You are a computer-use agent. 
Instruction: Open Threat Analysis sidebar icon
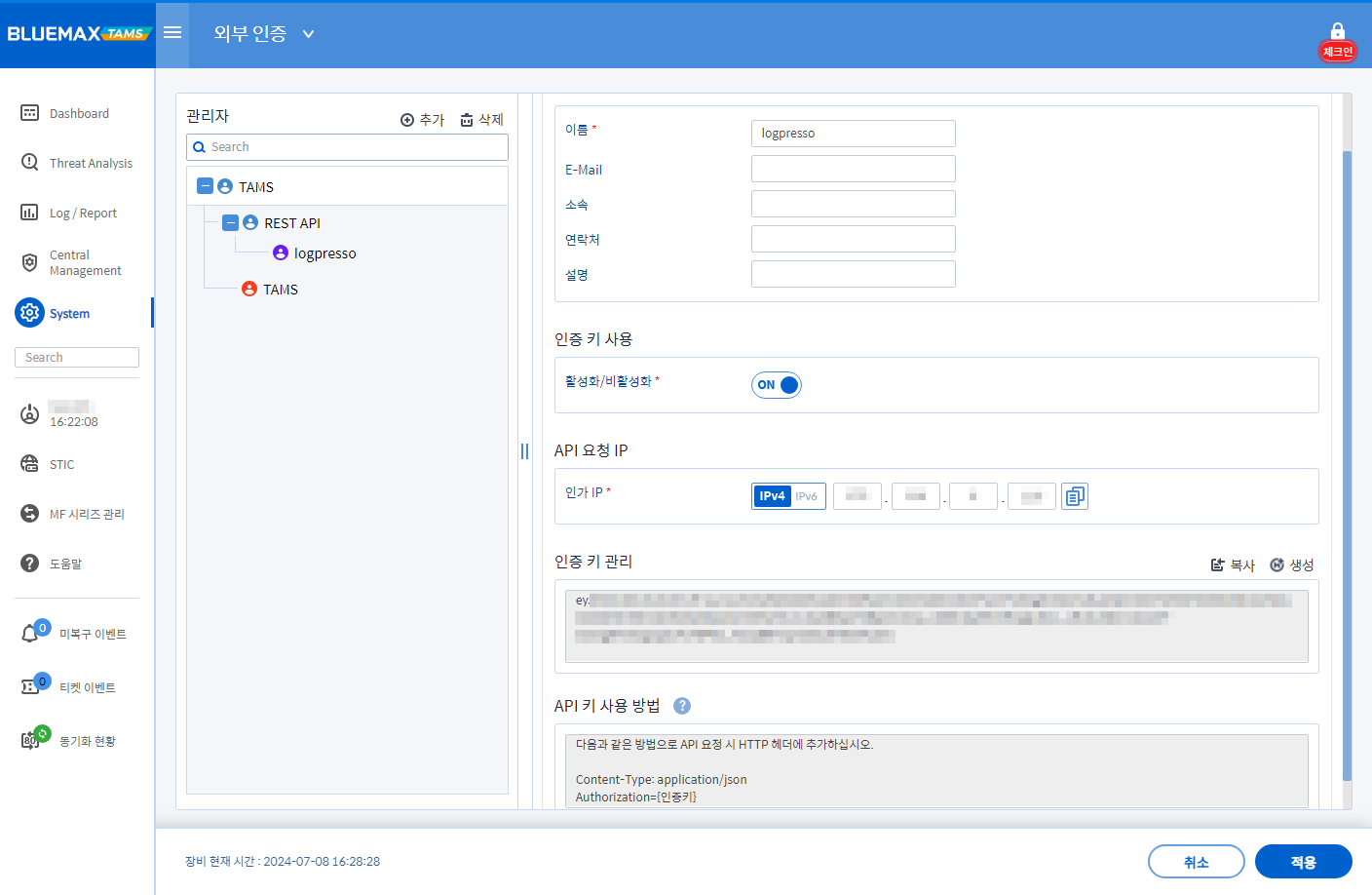pos(30,163)
